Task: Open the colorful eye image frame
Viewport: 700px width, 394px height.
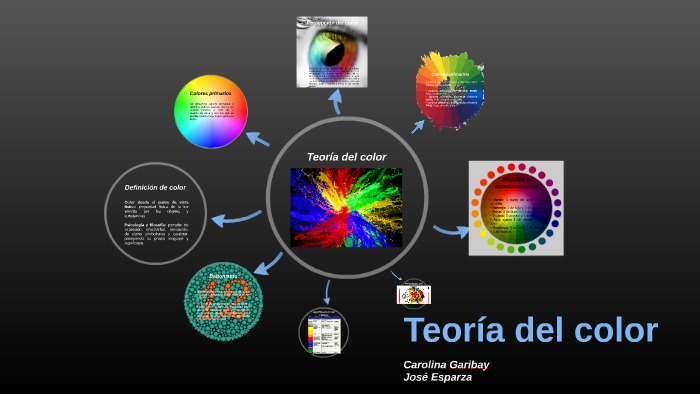Action: point(332,52)
